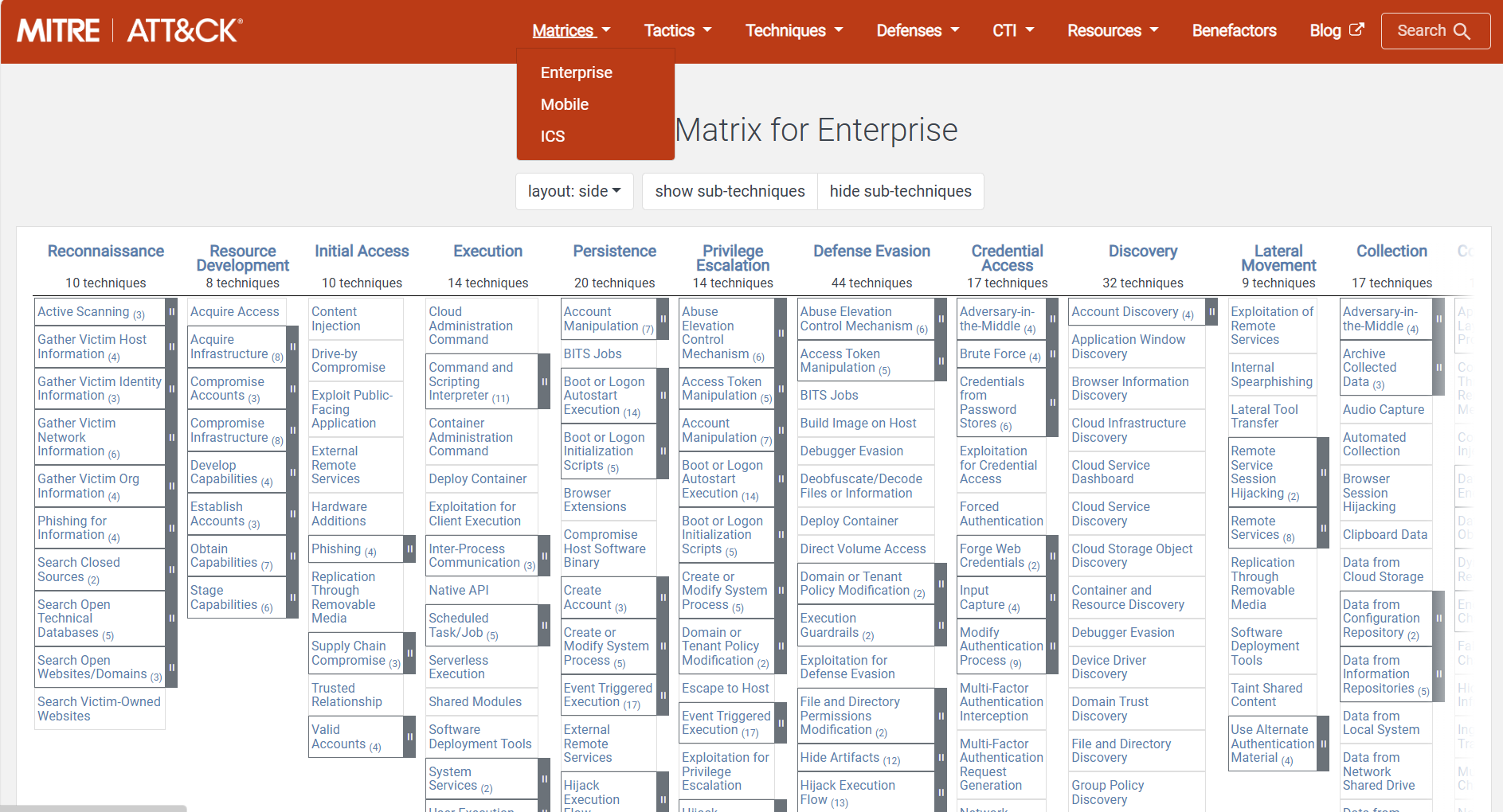Open the Tactics dropdown menu

(677, 31)
